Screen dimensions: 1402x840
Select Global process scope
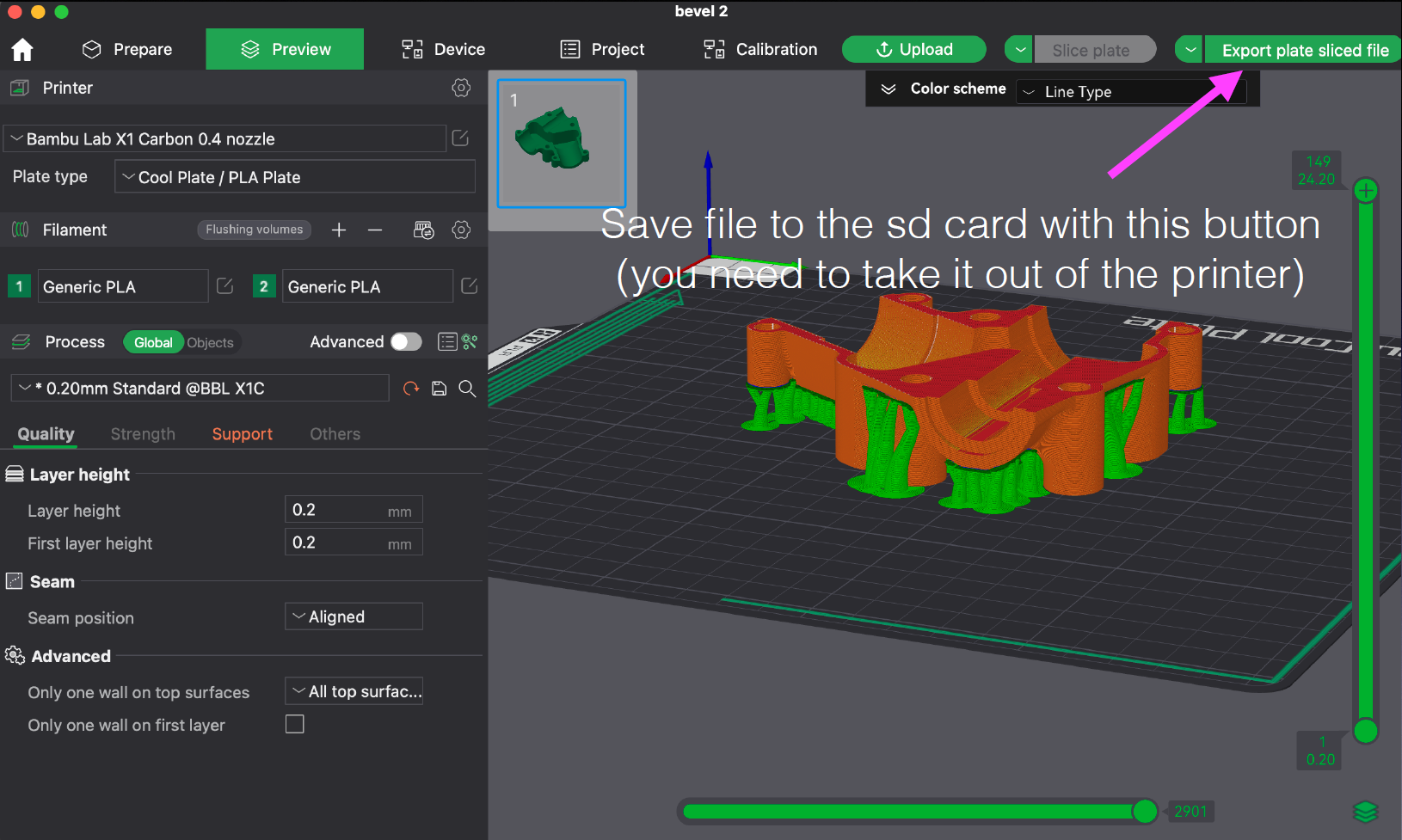[153, 342]
